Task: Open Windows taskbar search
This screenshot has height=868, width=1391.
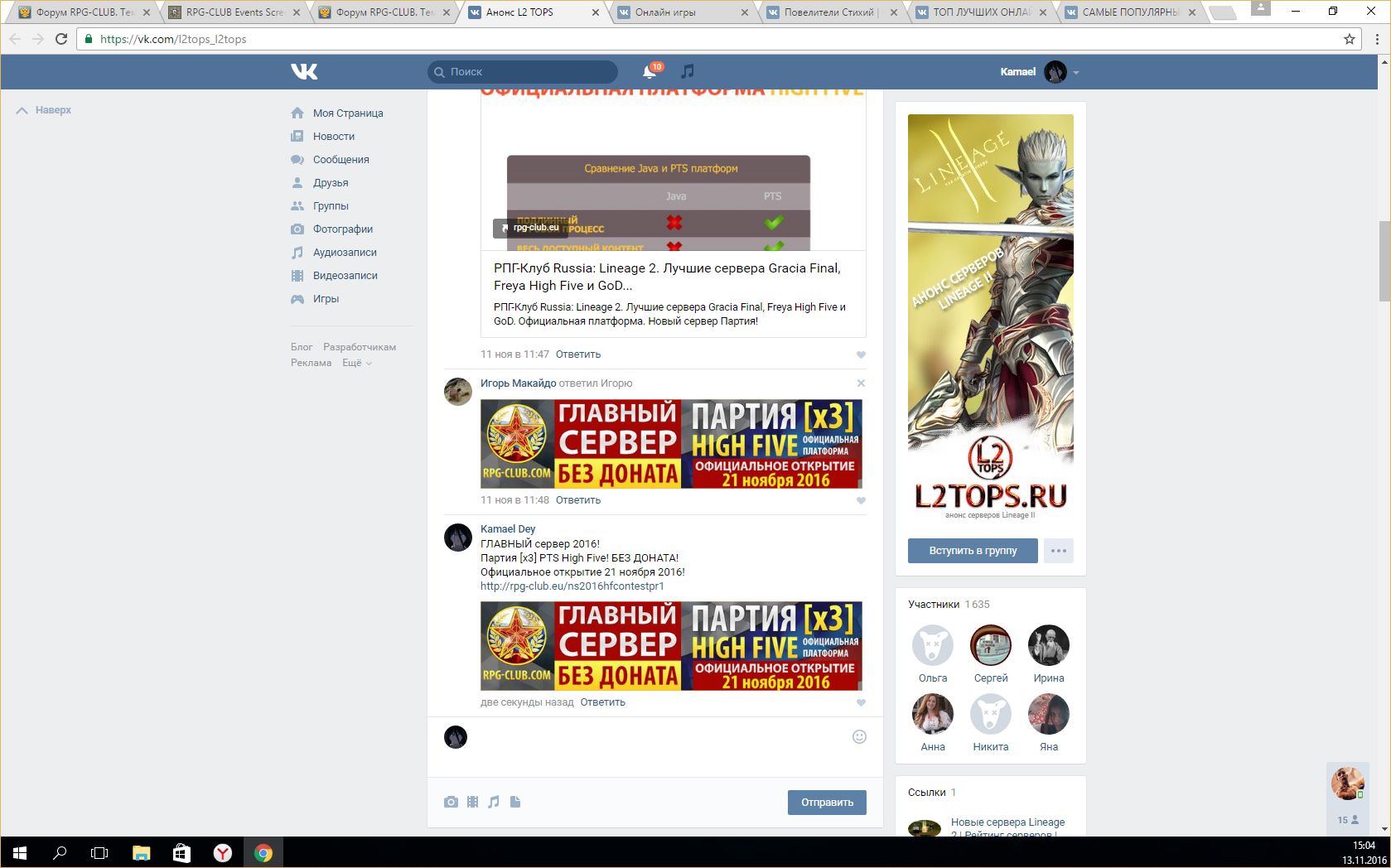Action: tap(60, 852)
